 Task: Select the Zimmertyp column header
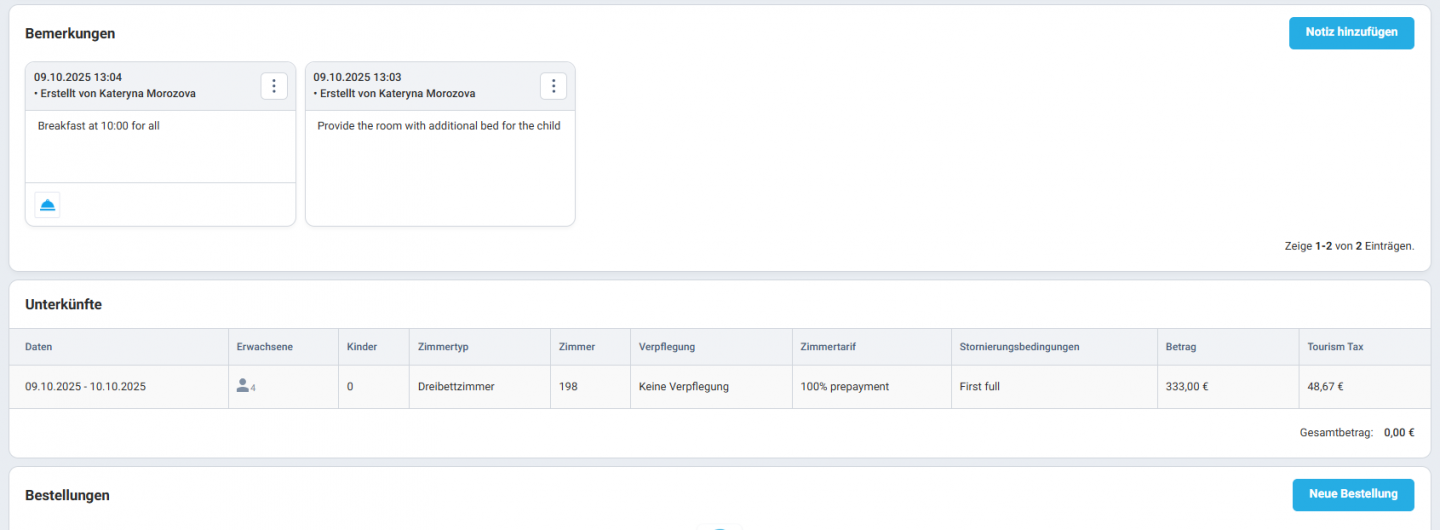[x=443, y=347]
